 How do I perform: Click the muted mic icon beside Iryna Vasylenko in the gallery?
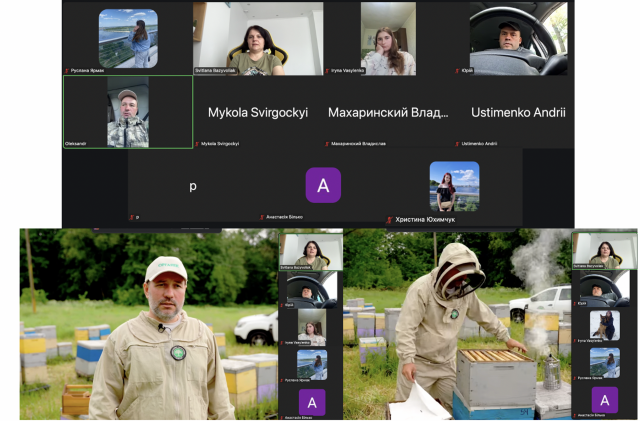click(327, 71)
